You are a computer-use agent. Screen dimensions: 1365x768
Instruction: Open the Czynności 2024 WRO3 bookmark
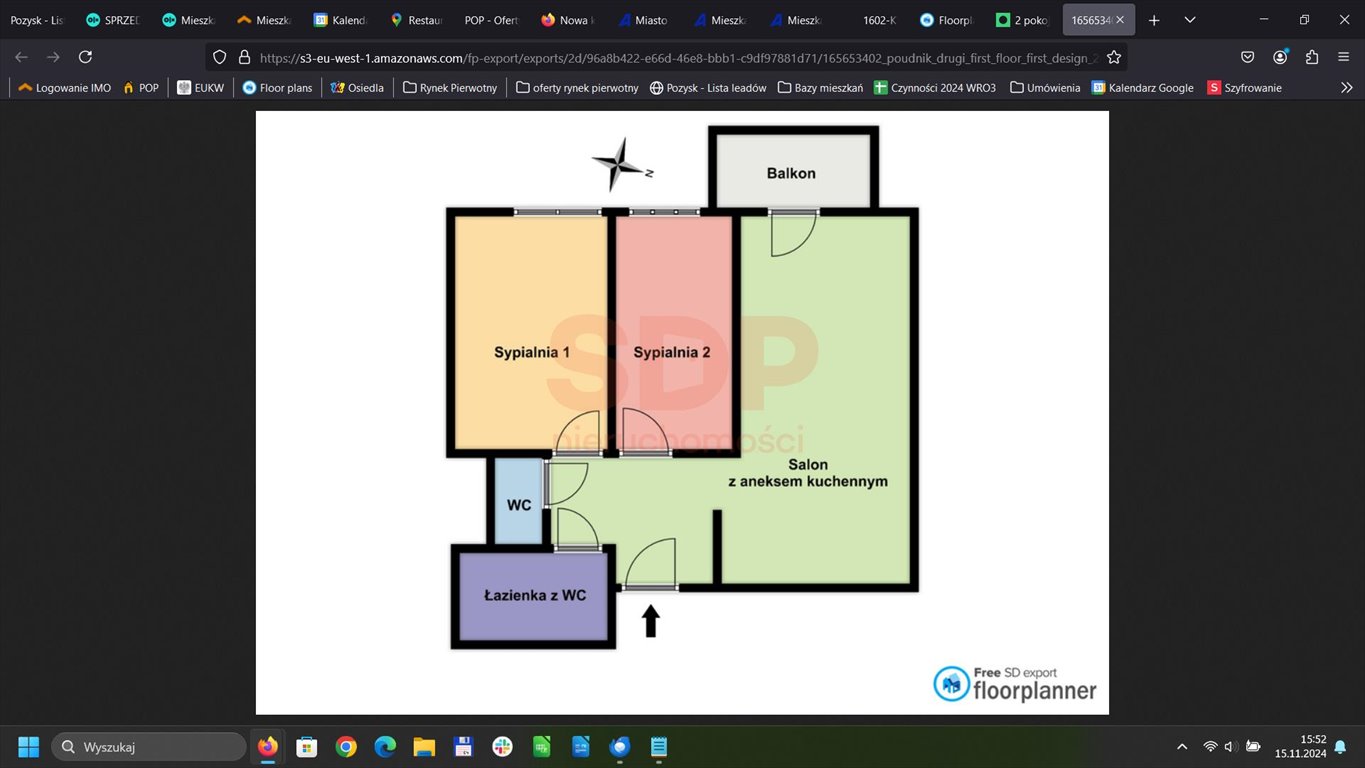point(935,88)
